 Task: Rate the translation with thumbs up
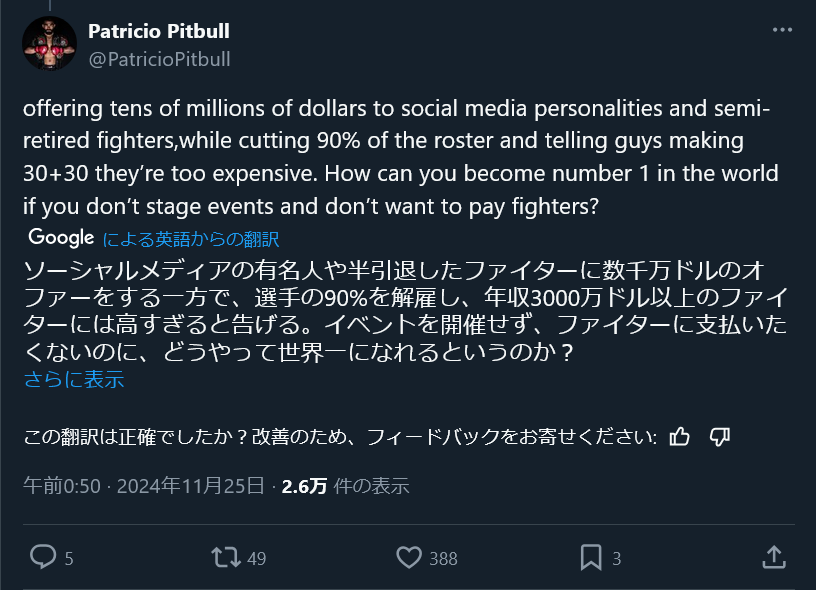[679, 436]
